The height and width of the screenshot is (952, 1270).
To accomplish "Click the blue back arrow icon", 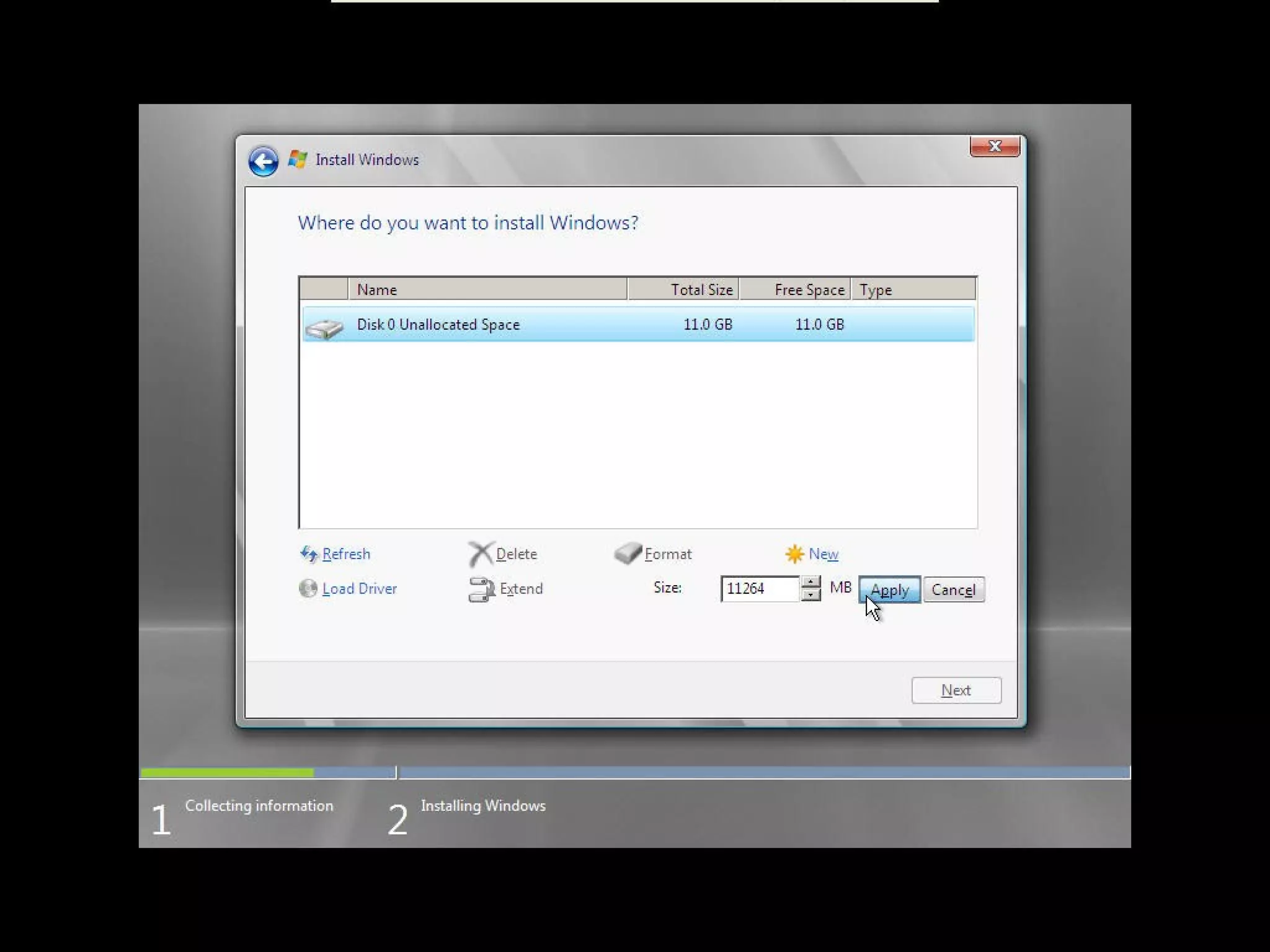I will tap(263, 161).
